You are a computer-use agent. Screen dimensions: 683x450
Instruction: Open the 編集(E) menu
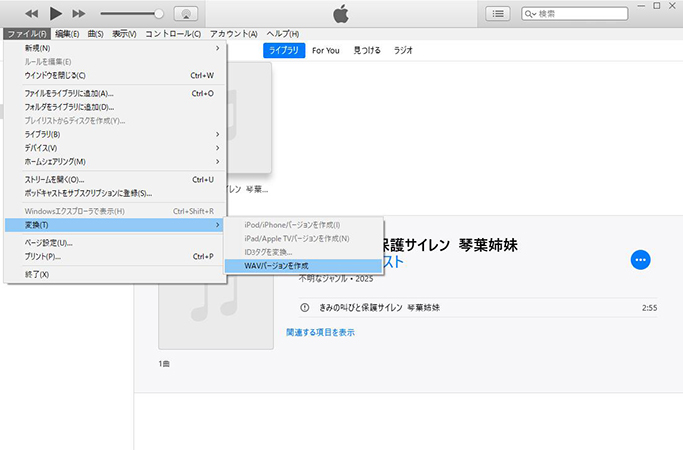(x=67, y=34)
